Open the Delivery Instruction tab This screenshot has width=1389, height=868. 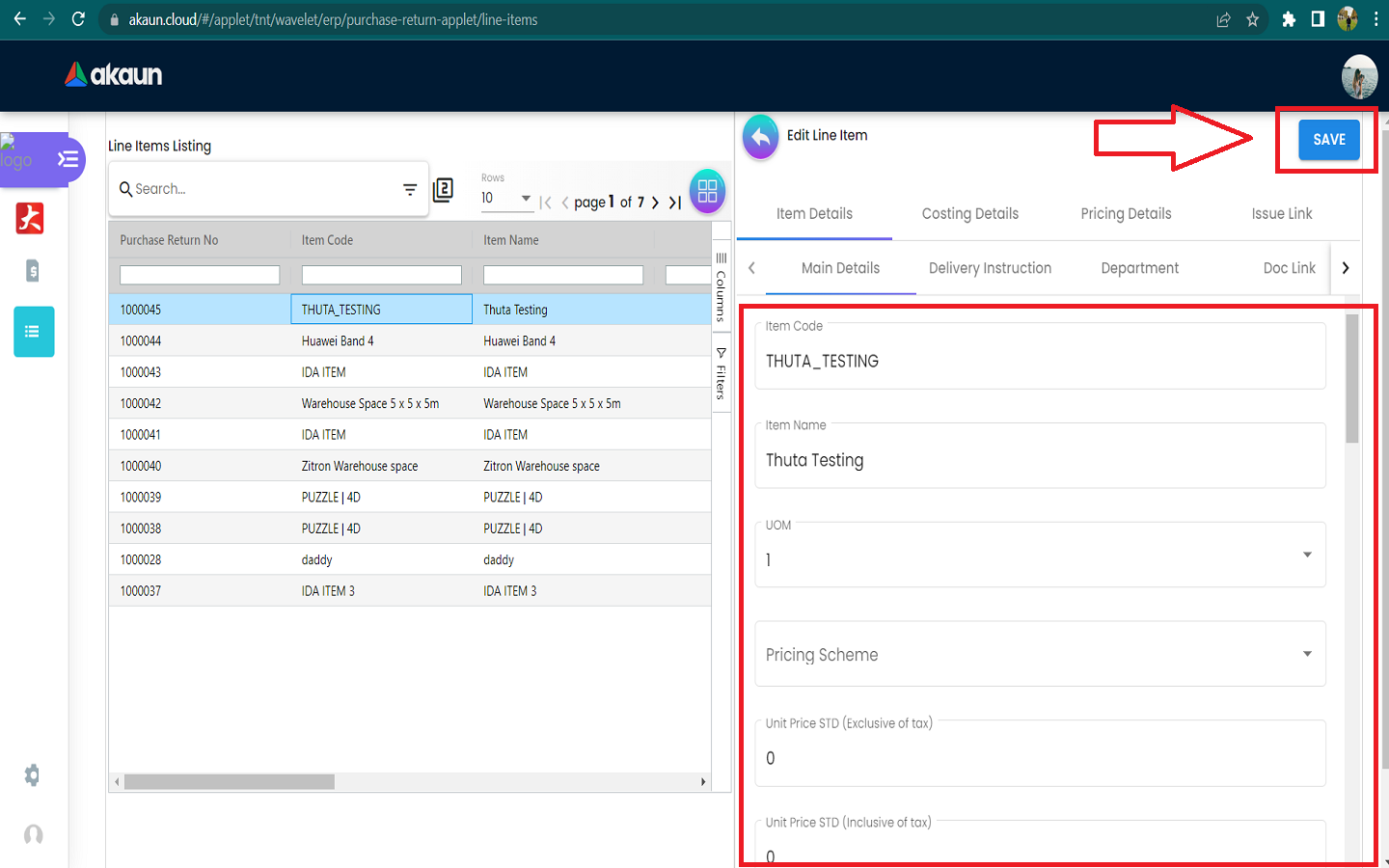point(990,268)
